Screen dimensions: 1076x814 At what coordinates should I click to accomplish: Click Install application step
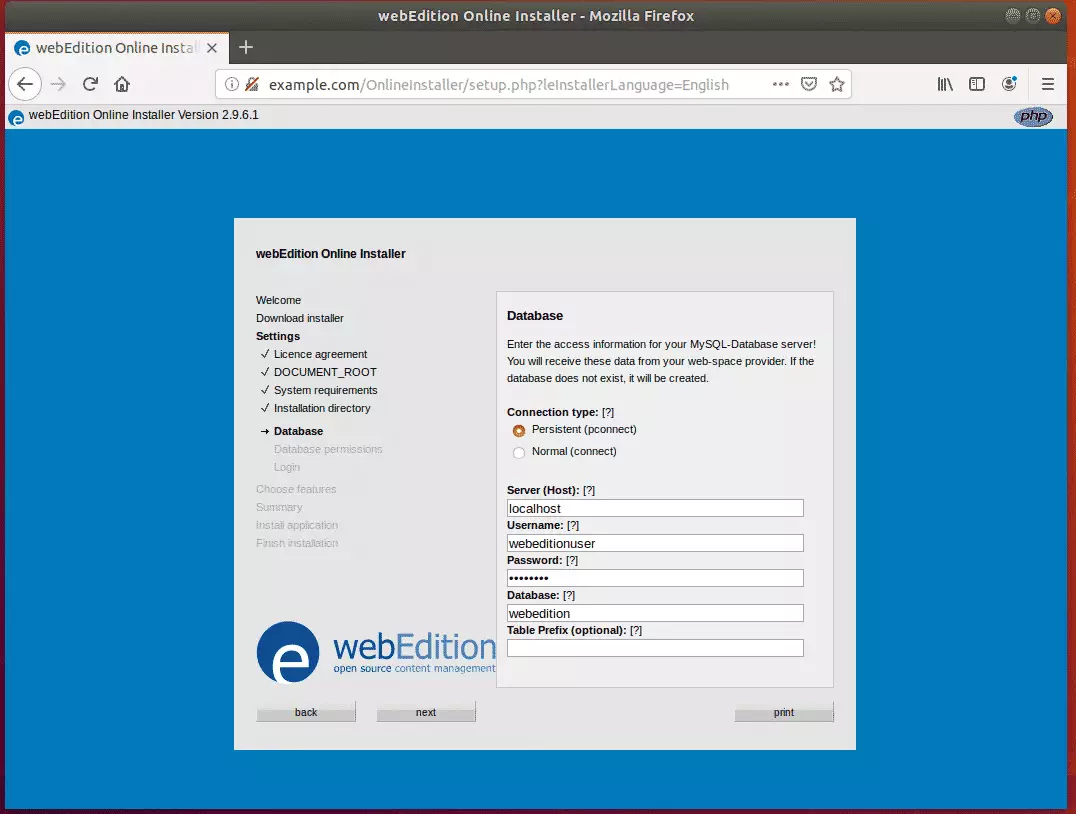(297, 524)
